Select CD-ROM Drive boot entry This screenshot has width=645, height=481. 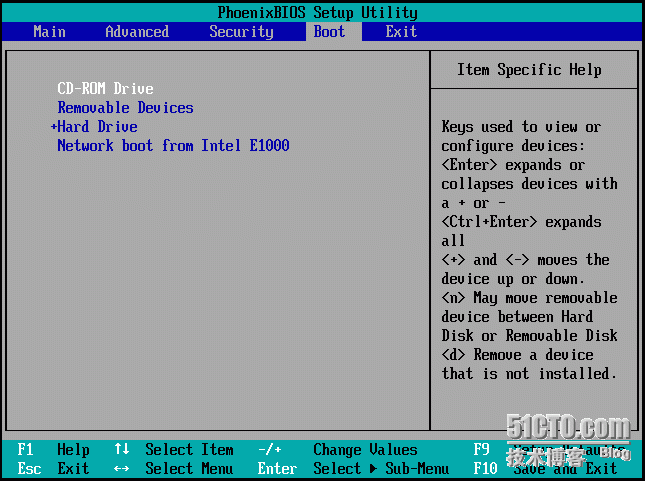(105, 88)
